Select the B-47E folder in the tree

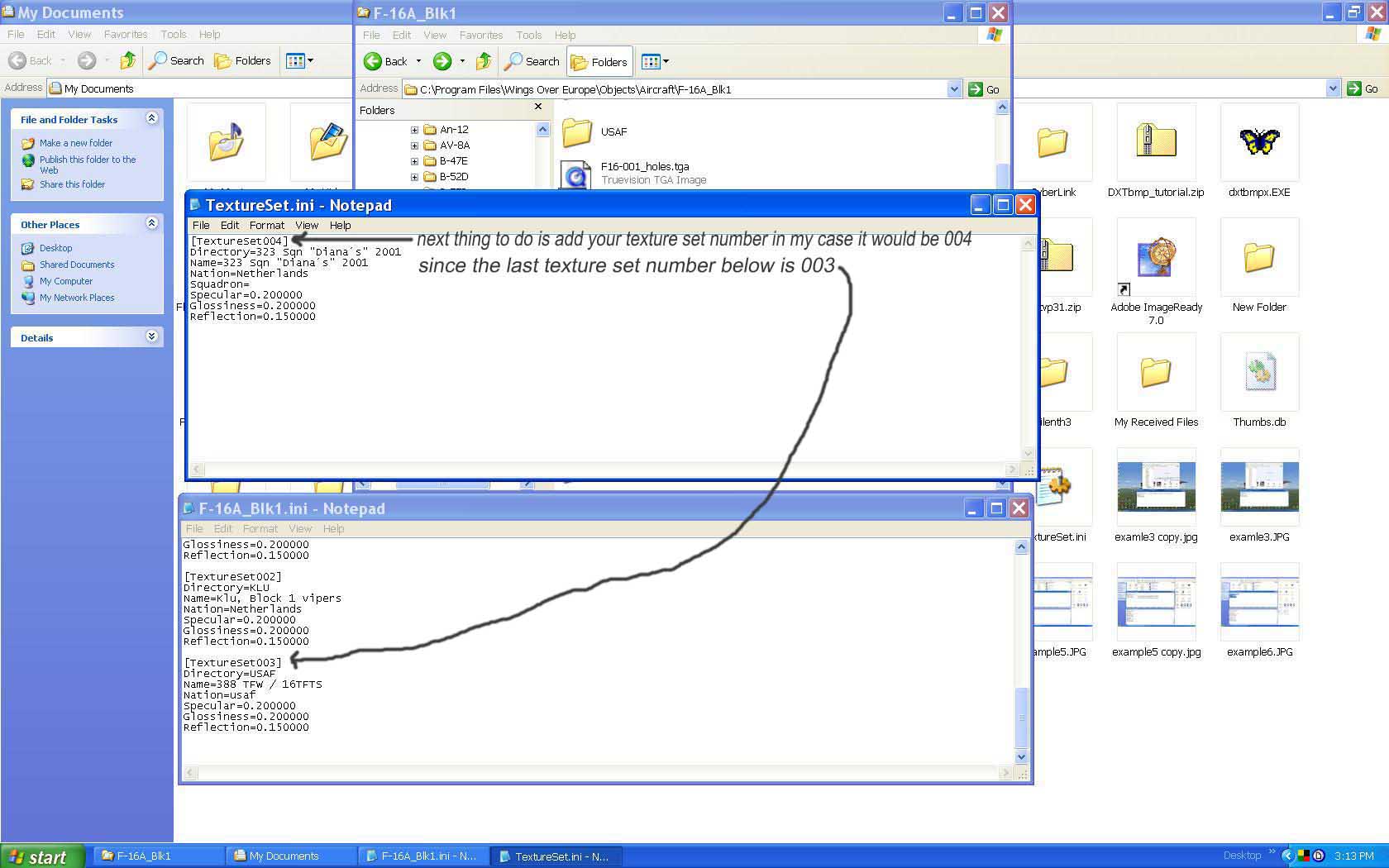click(446, 161)
